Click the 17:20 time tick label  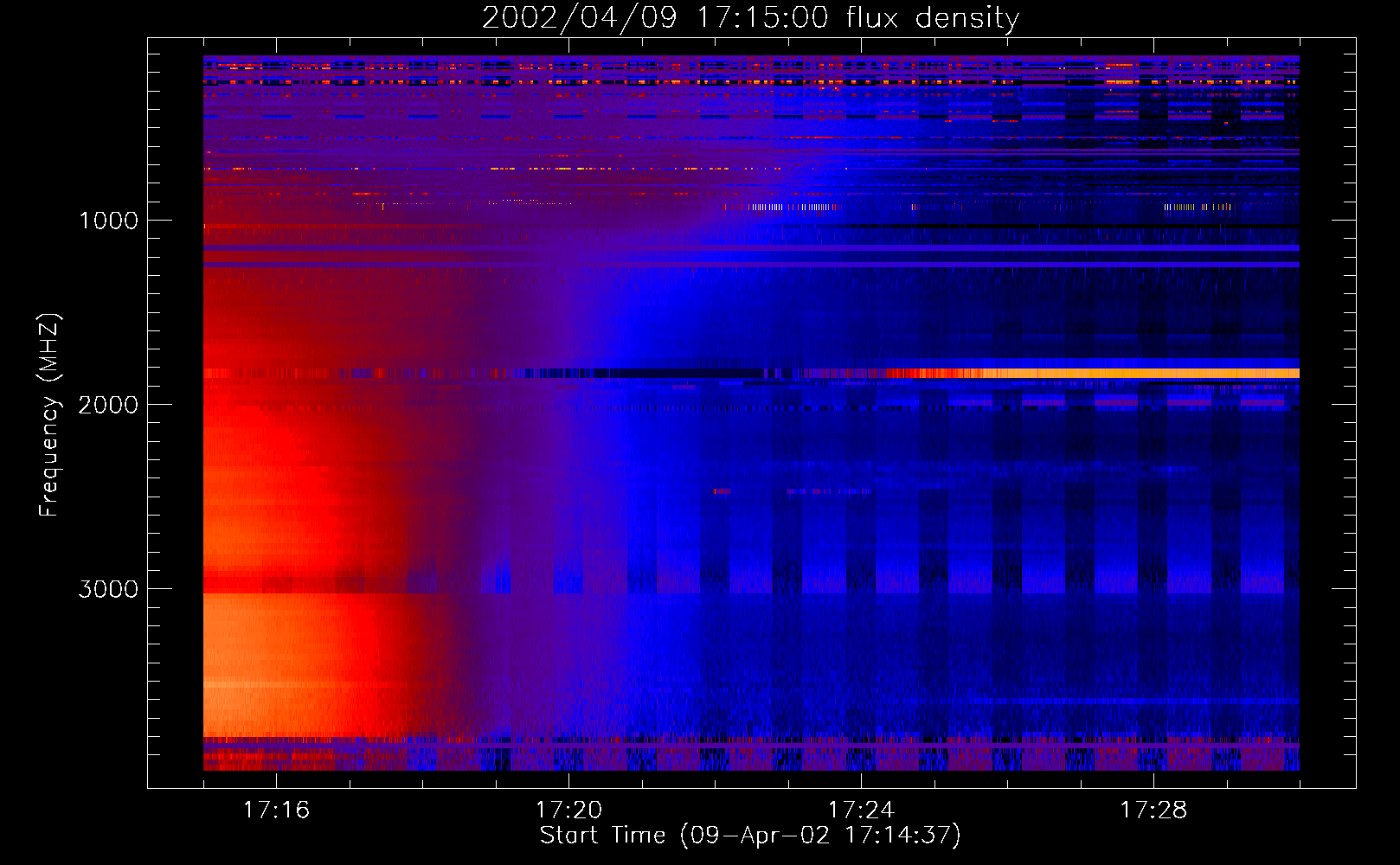click(568, 810)
